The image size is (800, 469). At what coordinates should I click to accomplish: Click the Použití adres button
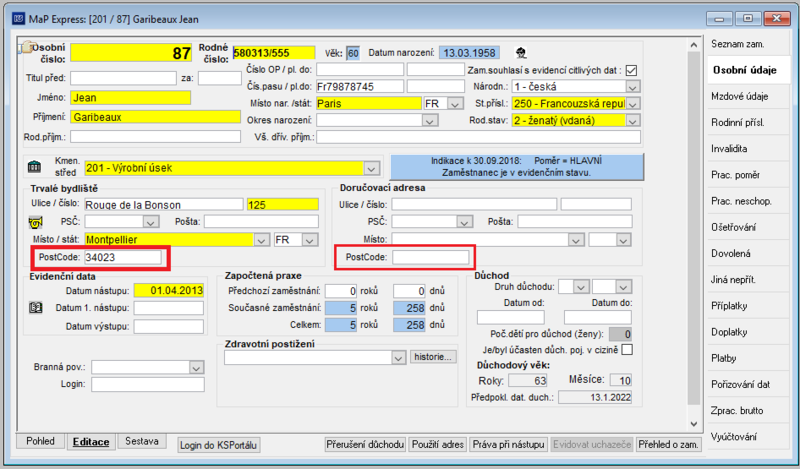[x=438, y=445]
